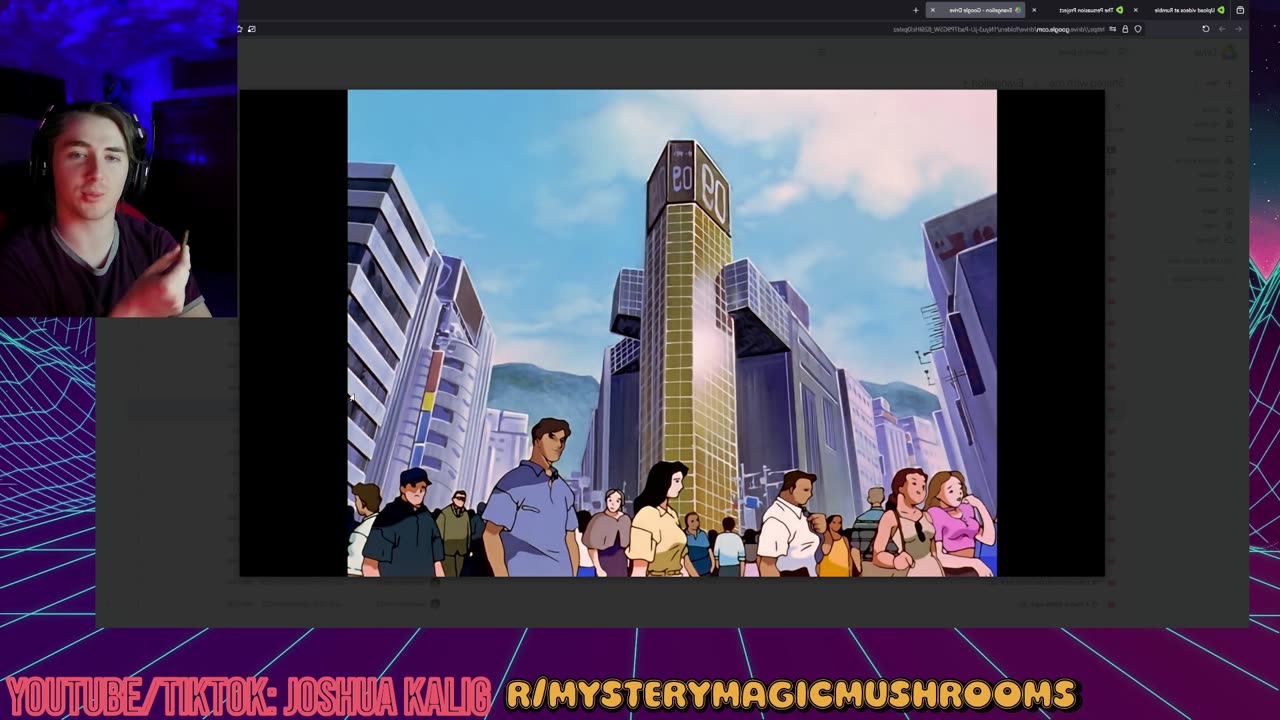Go forward to the next page
Screen dimensions: 1280x720
[1222, 29]
